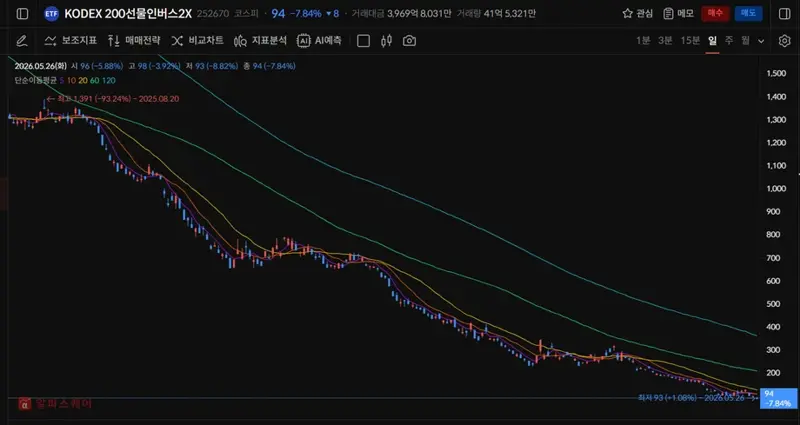Click closing price 종 94 (-7.84%)
The height and width of the screenshot is (425, 800).
269,66
